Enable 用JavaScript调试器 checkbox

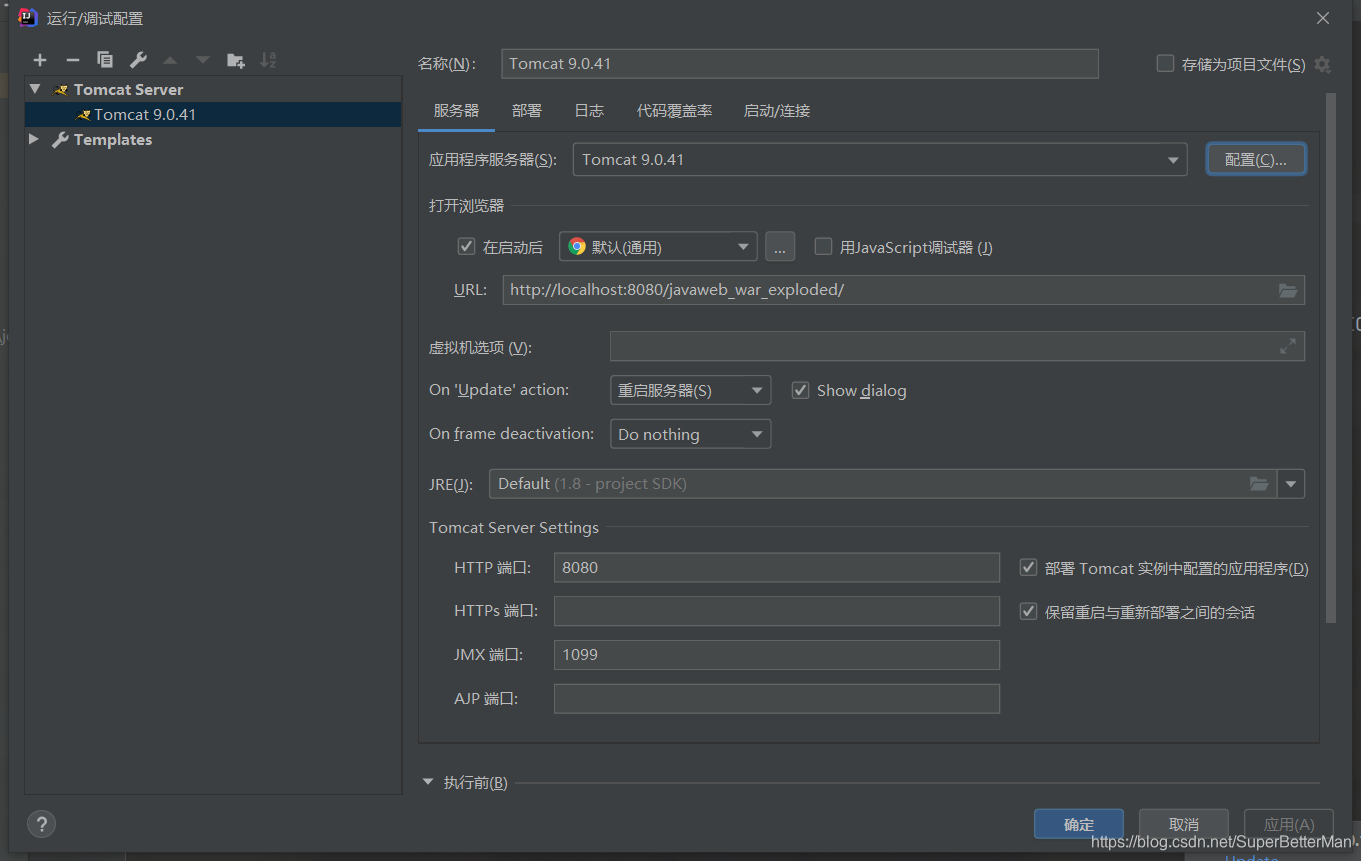pos(823,246)
